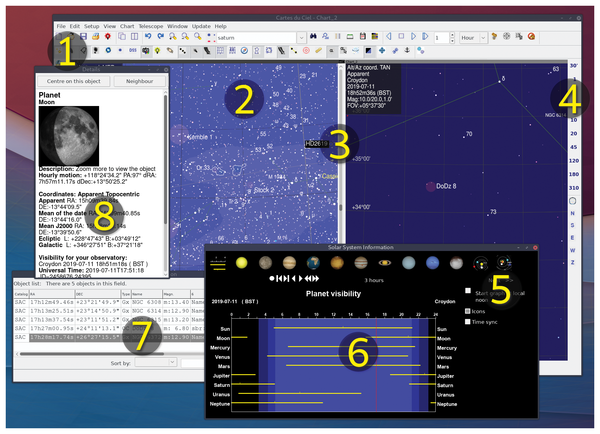The height and width of the screenshot is (434, 600).
Task: Click the Sun icon in Solar System Information
Action: (241, 263)
